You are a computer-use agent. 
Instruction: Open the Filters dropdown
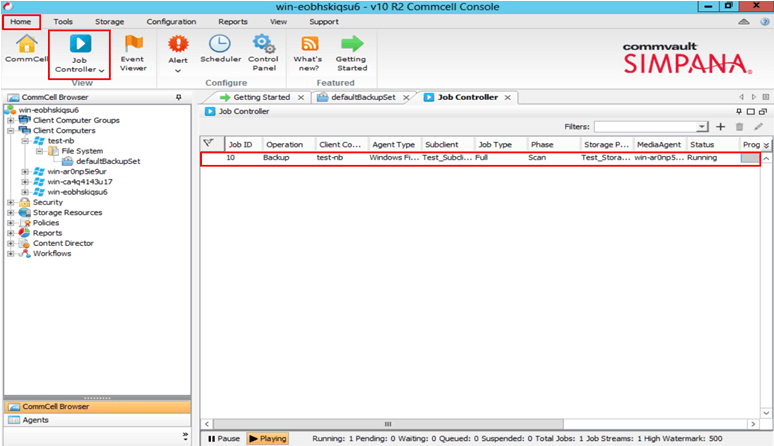(x=703, y=127)
